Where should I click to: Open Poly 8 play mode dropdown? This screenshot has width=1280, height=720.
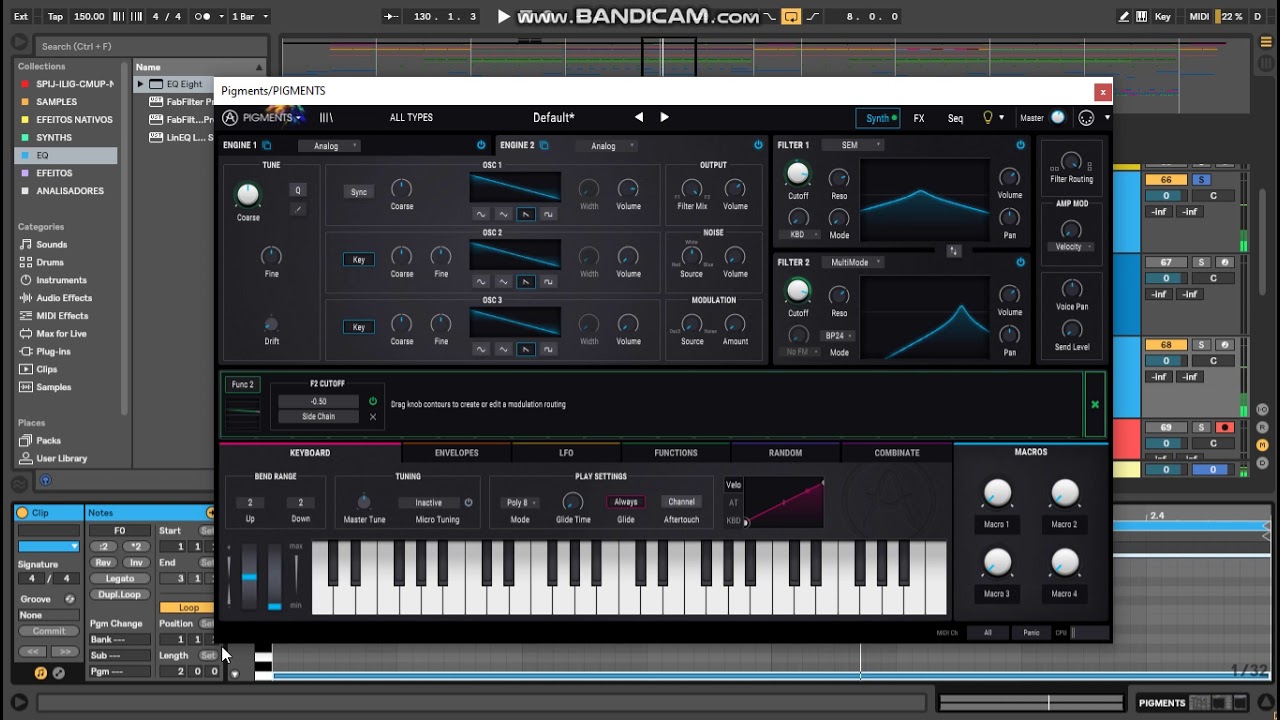point(519,502)
